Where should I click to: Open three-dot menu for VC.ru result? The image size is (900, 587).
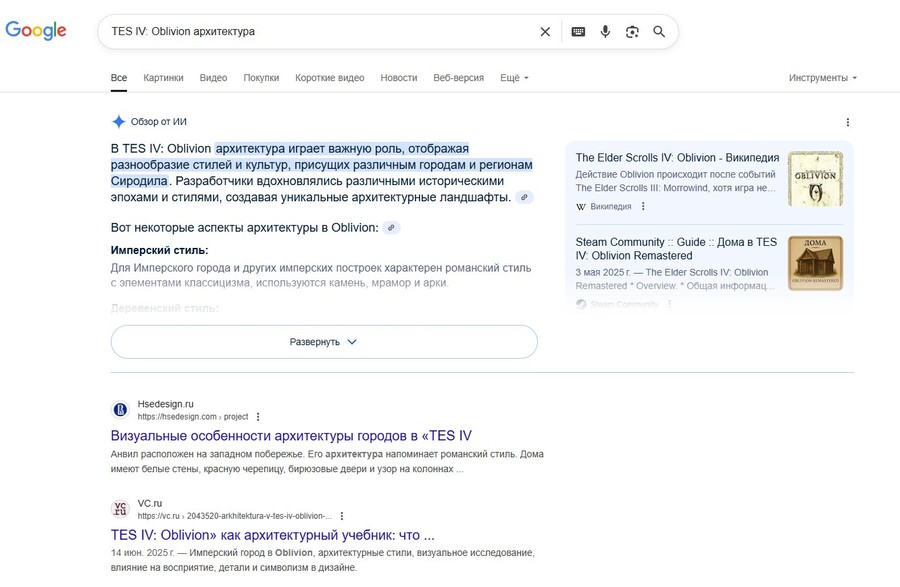(x=342, y=516)
